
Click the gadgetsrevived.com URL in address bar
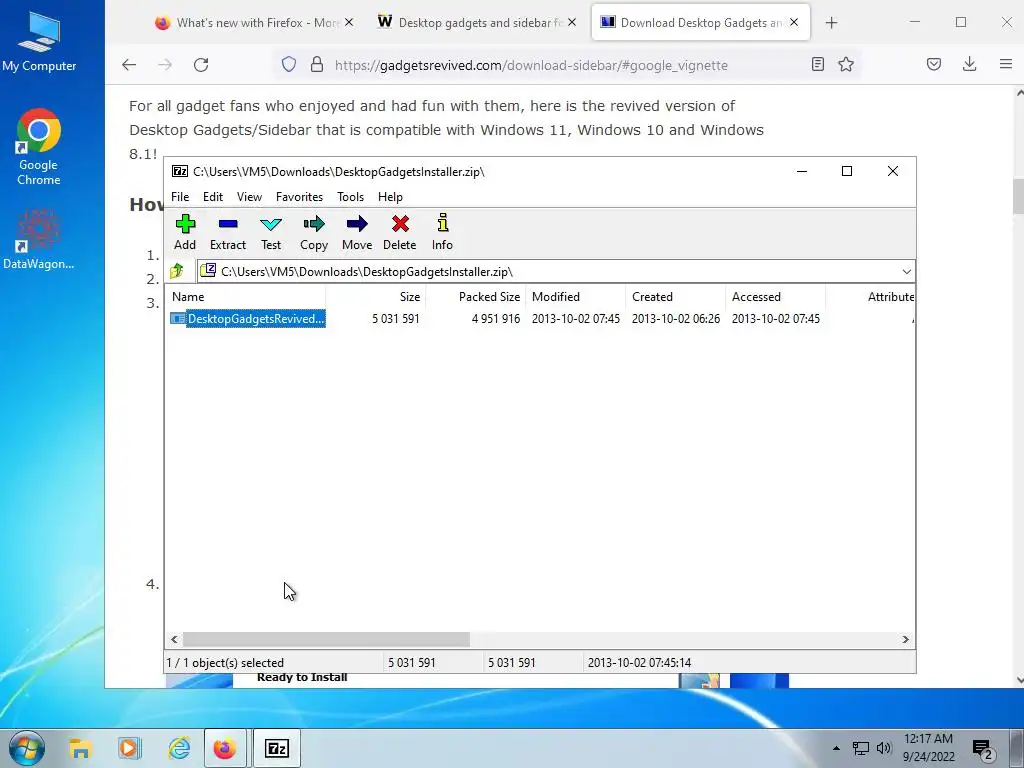(531, 65)
